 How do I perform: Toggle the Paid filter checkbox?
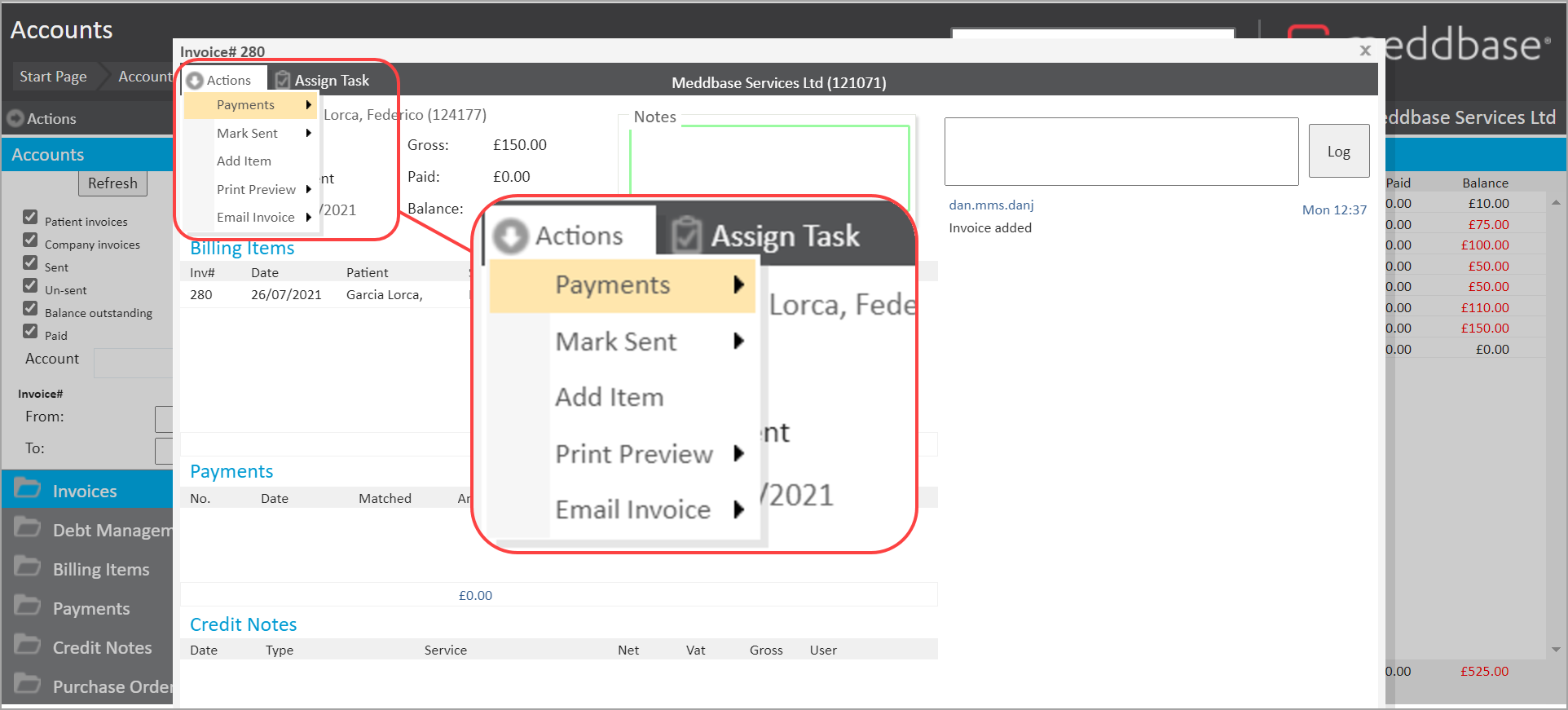tap(30, 331)
